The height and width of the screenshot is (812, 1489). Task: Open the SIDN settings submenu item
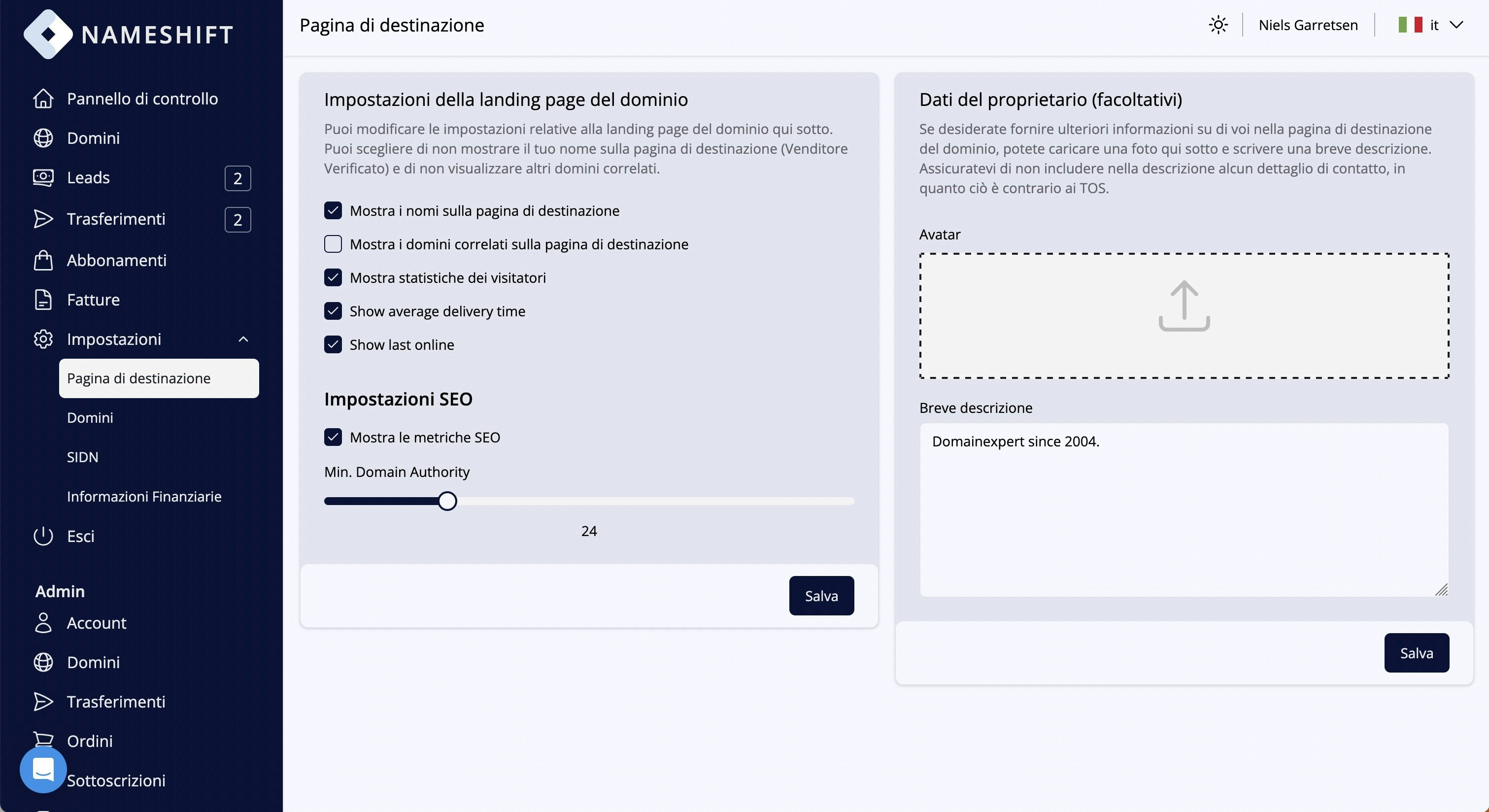pyautogui.click(x=83, y=457)
